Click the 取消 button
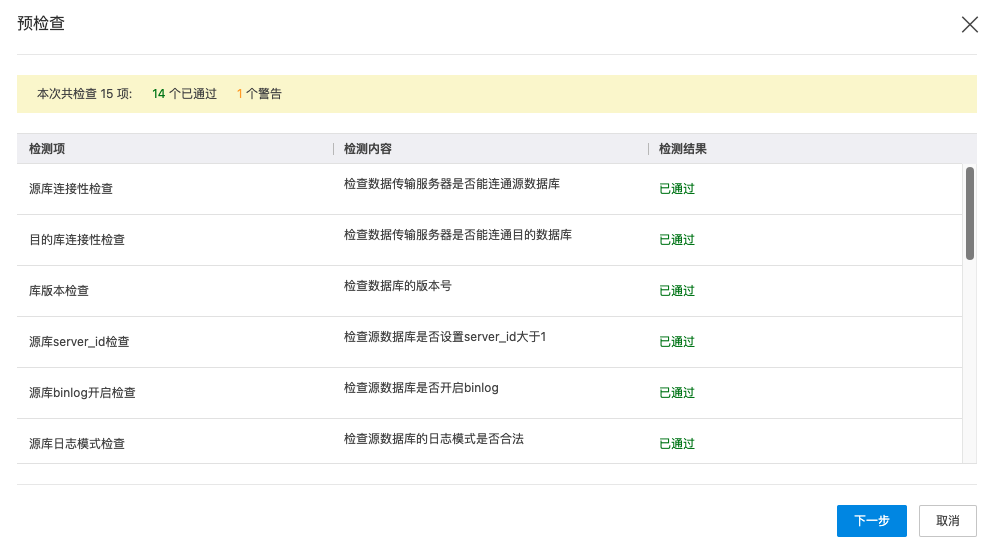Screen dimensions: 994x546 [947, 521]
